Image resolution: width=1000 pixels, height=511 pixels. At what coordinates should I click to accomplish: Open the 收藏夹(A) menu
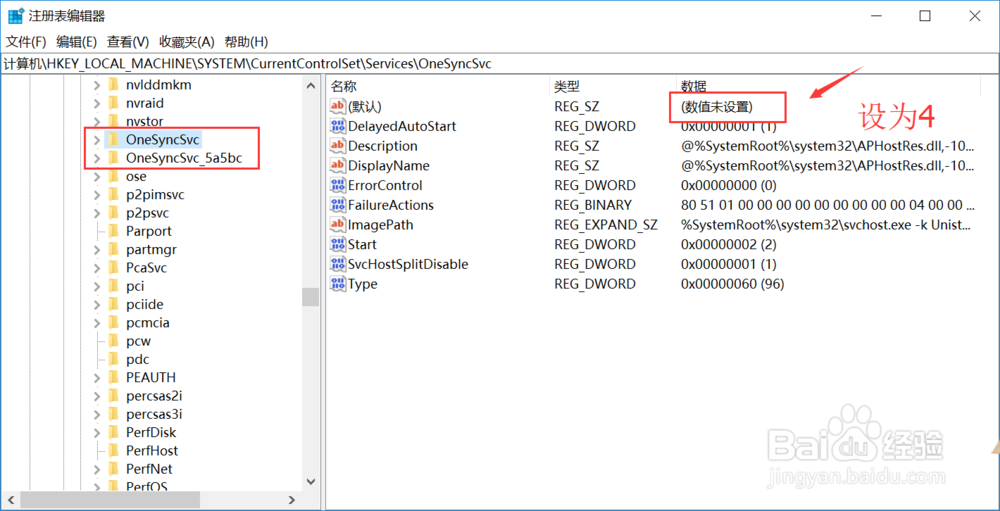pyautogui.click(x=187, y=42)
